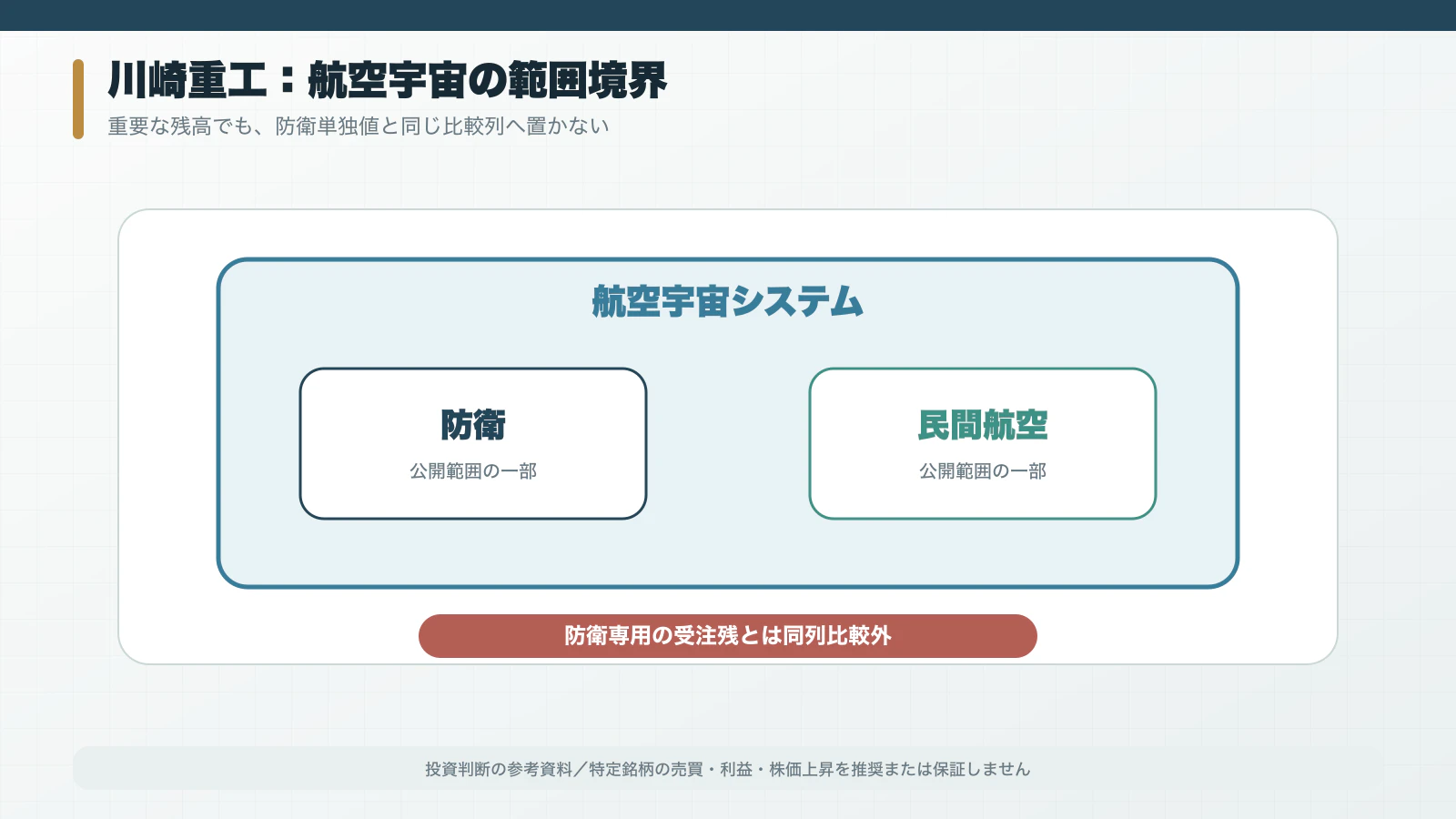Click the red 防衛専用の受注残とは同列比較外 pill
This screenshot has height=819, width=1456.
[x=728, y=636]
